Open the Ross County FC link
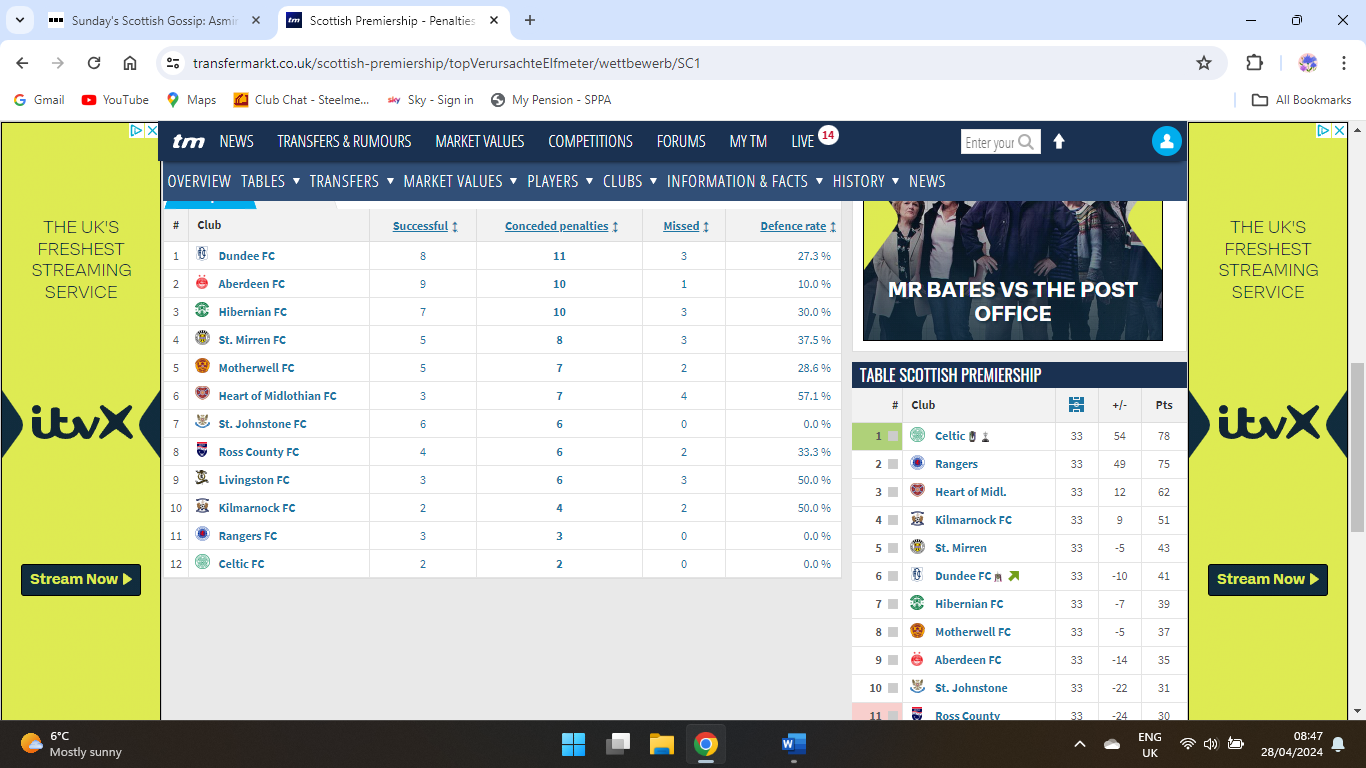This screenshot has width=1366, height=768. (x=258, y=451)
